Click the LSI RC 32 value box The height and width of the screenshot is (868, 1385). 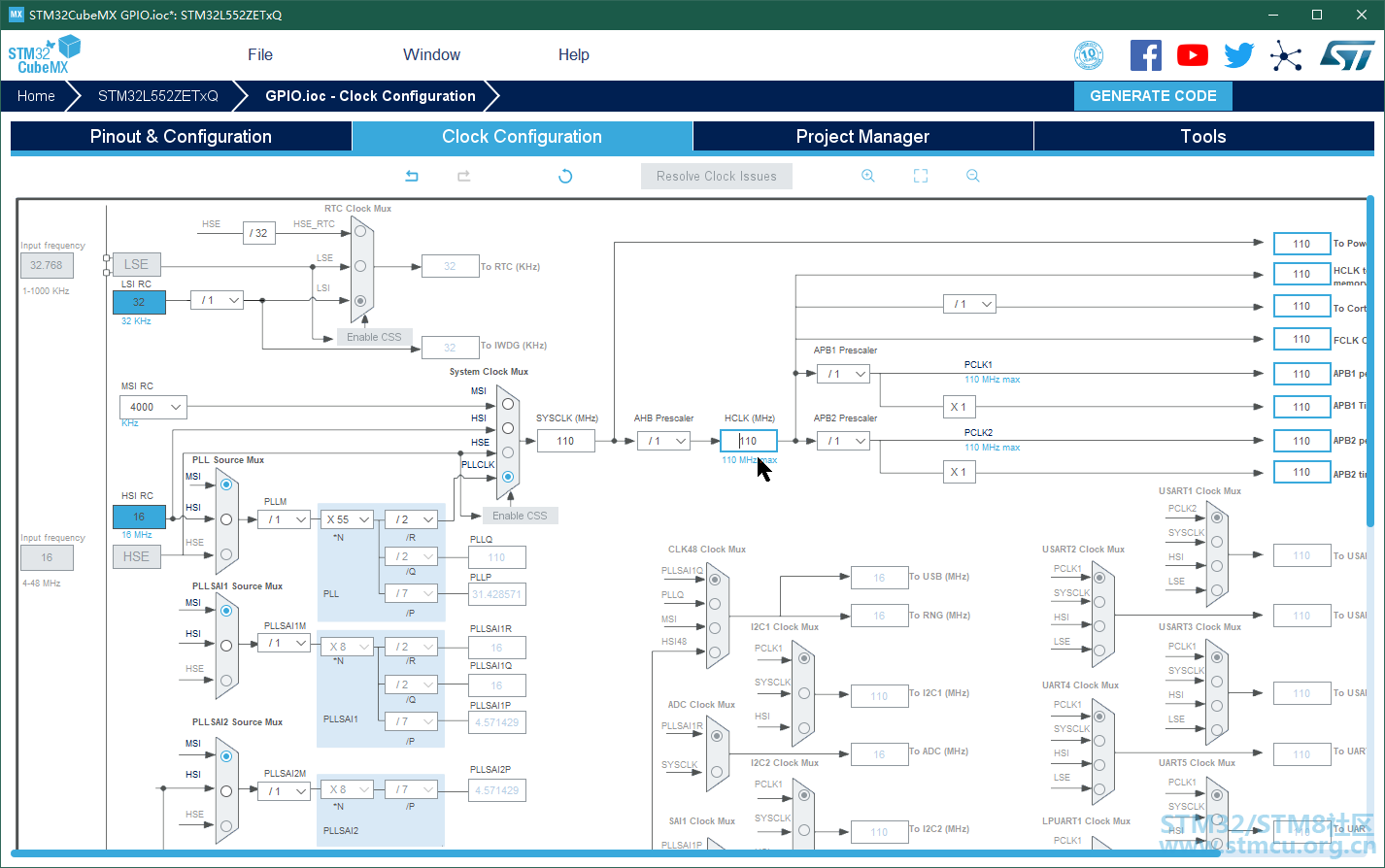click(x=139, y=302)
